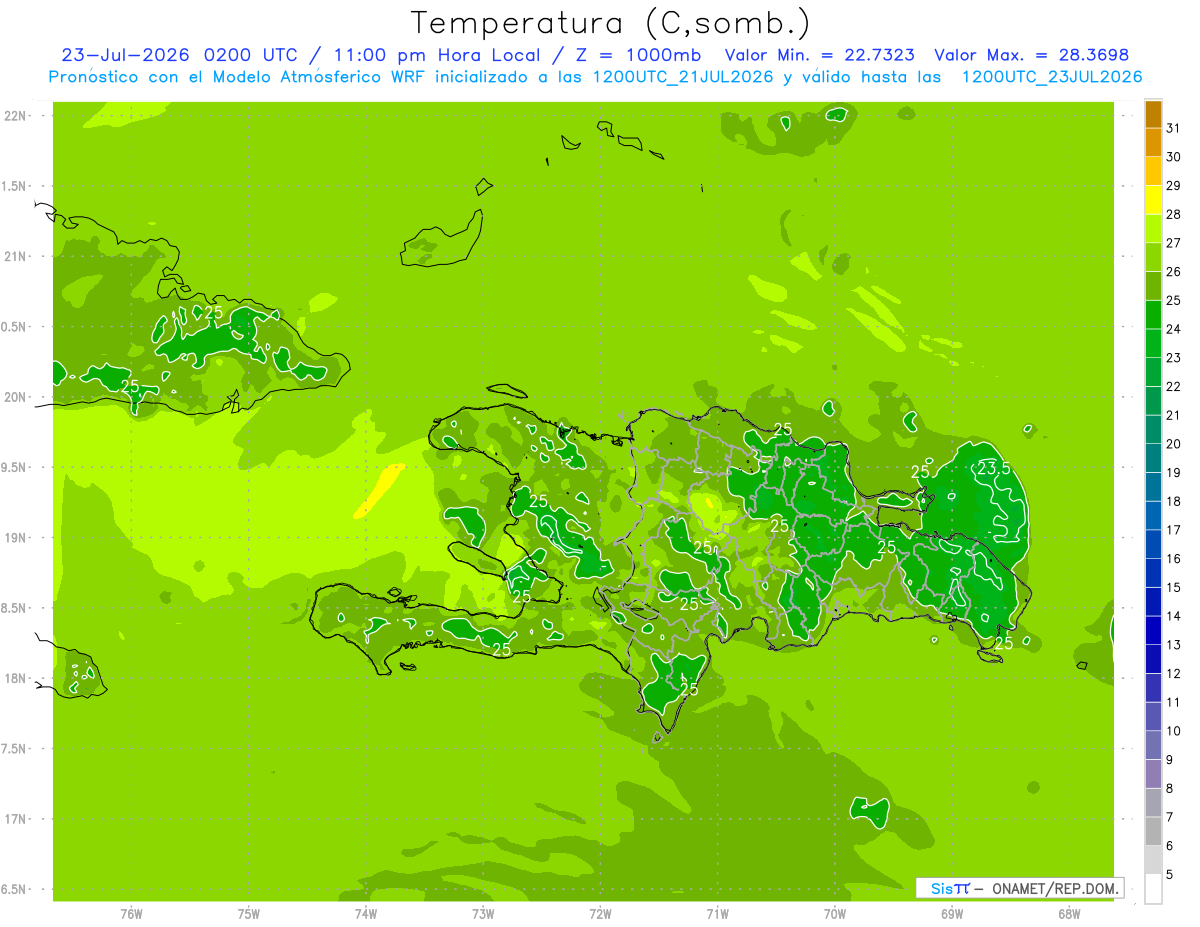
Task: Click the '69W' longitude label
Action: [952, 914]
